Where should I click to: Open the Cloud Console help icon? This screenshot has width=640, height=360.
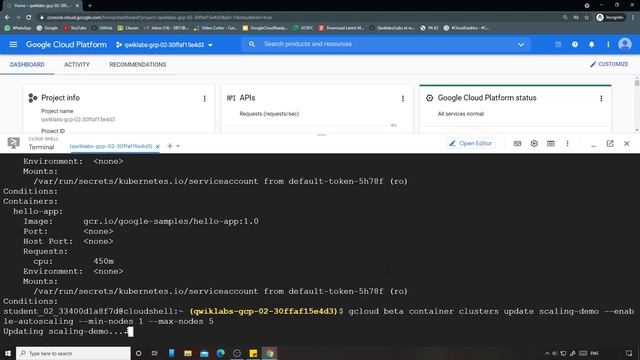[x=575, y=44]
